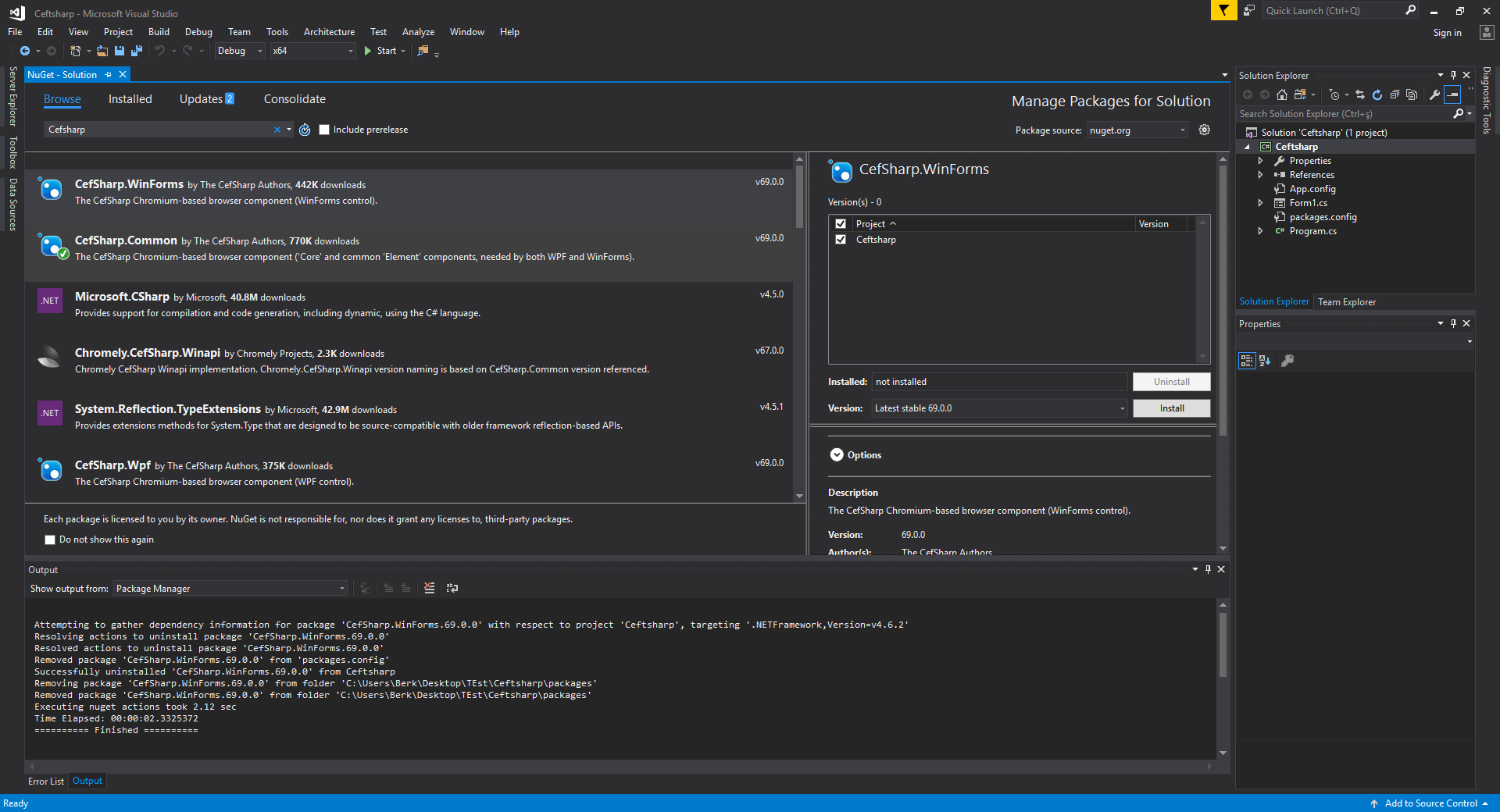
Task: Click the Navigate Backward toolbar icon
Action: point(25,51)
